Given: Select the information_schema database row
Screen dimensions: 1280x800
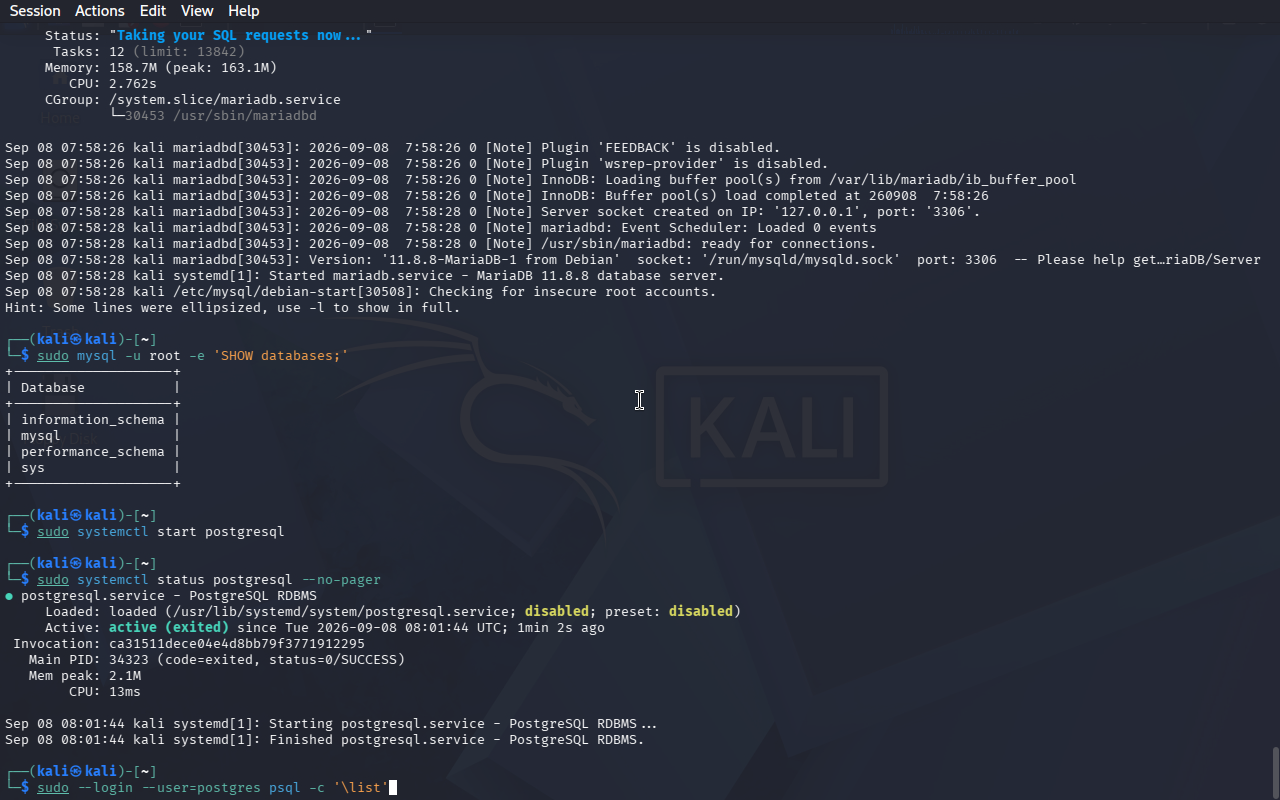Looking at the screenshot, I should 93,420.
